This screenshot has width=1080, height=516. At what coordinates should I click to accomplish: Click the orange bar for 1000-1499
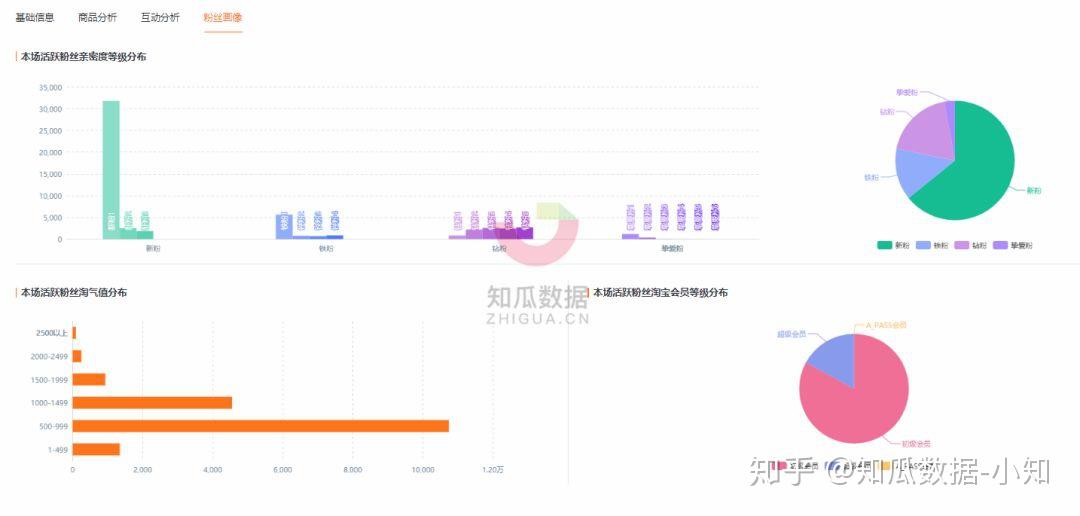click(x=152, y=402)
